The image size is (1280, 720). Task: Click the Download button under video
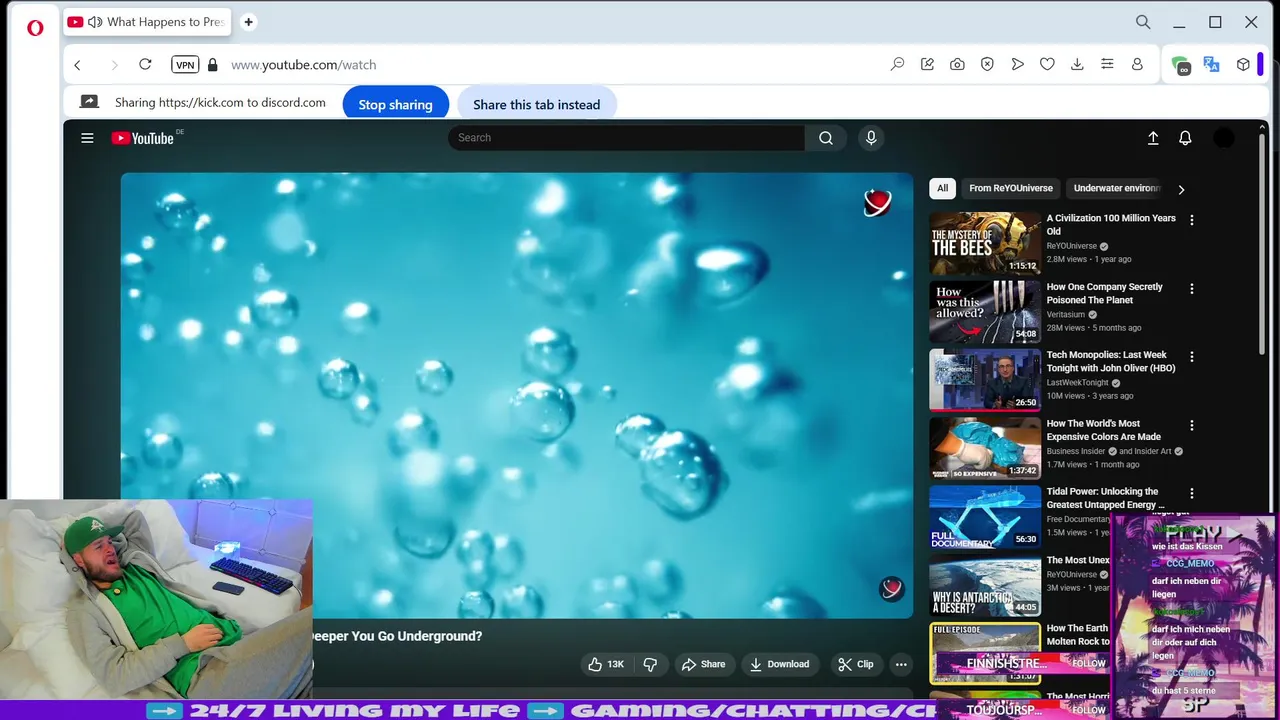(x=780, y=664)
